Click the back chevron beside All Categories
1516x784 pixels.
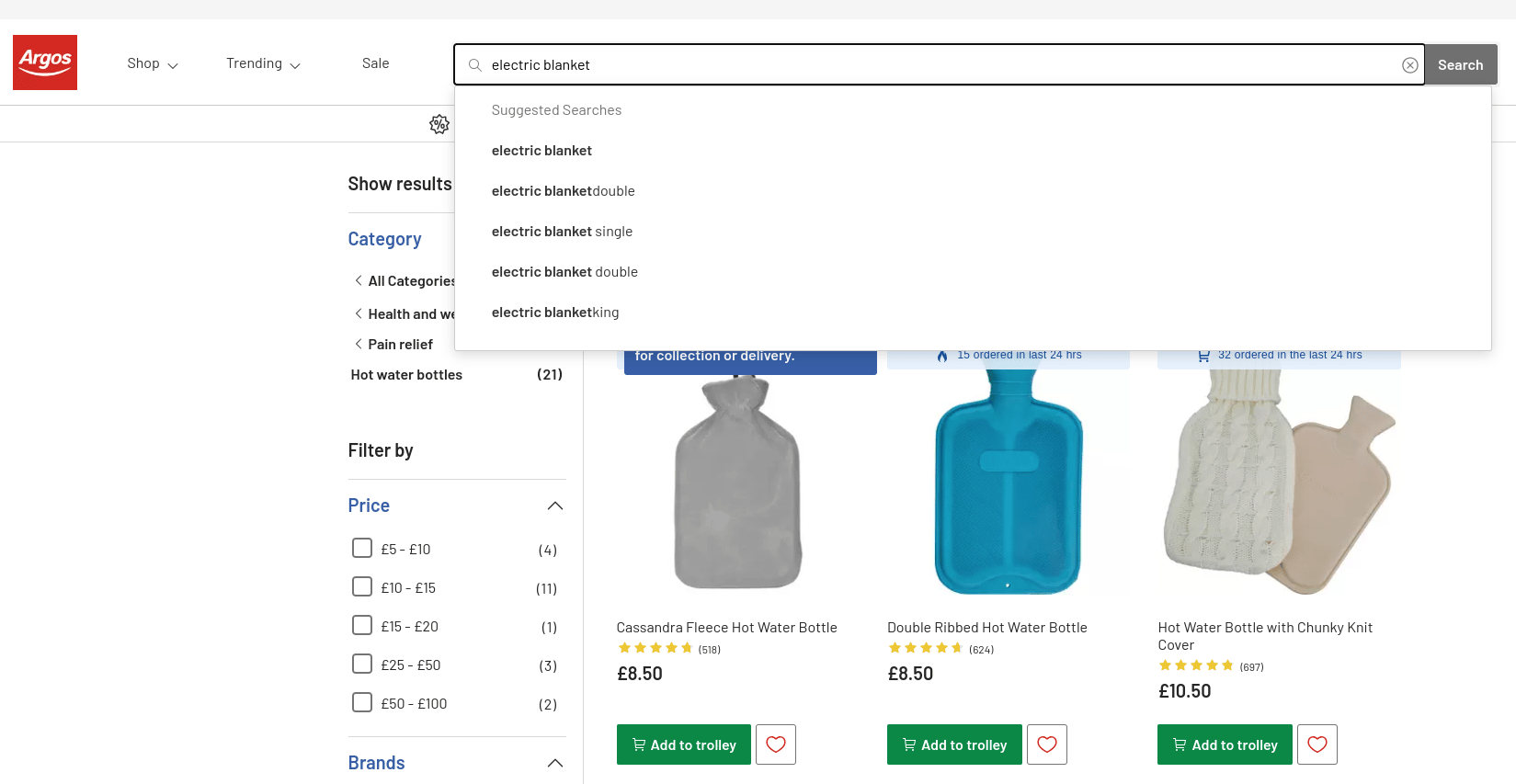pyautogui.click(x=358, y=280)
